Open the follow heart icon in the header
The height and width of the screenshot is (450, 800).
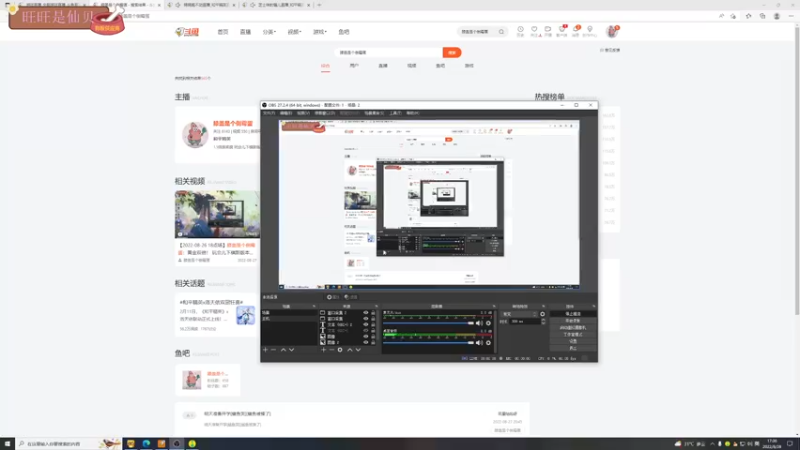pyautogui.click(x=534, y=30)
